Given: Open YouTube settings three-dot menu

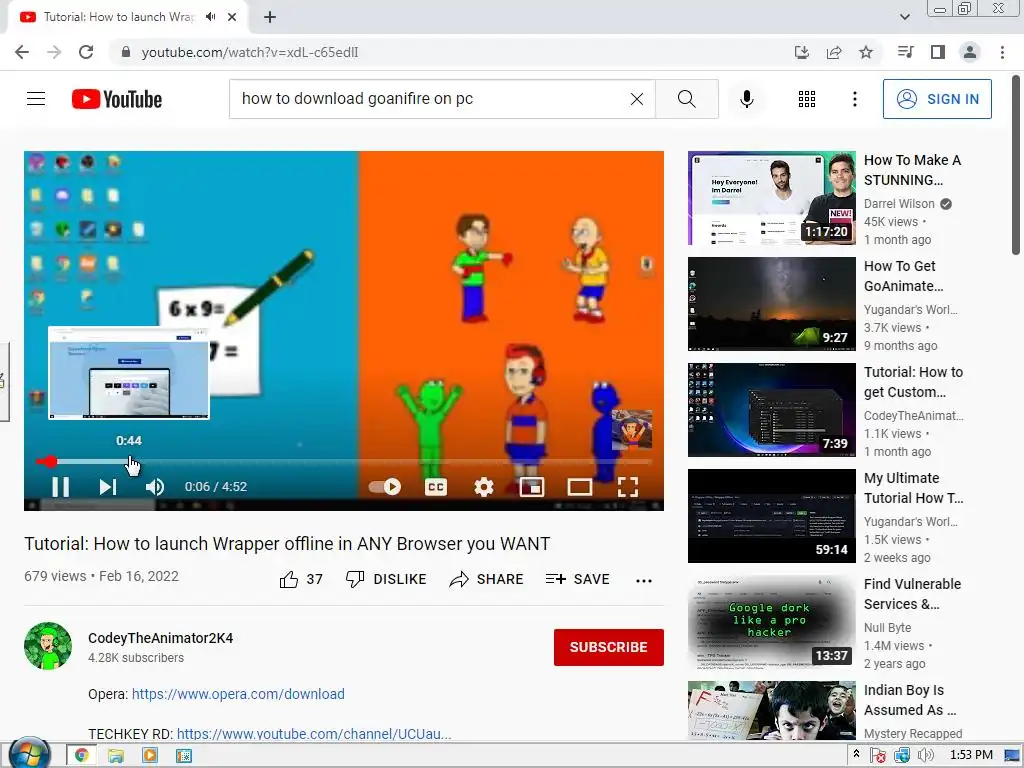Looking at the screenshot, I should 854,99.
